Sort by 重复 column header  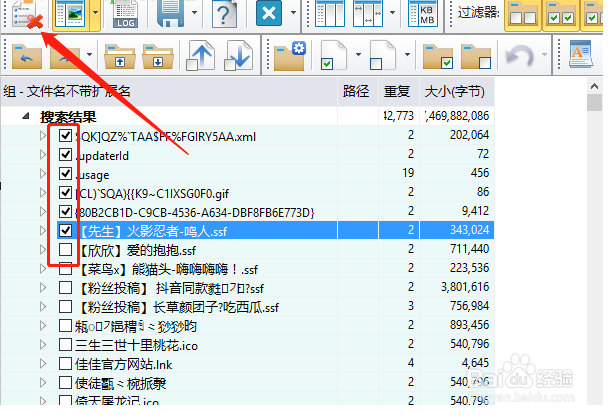[x=399, y=92]
